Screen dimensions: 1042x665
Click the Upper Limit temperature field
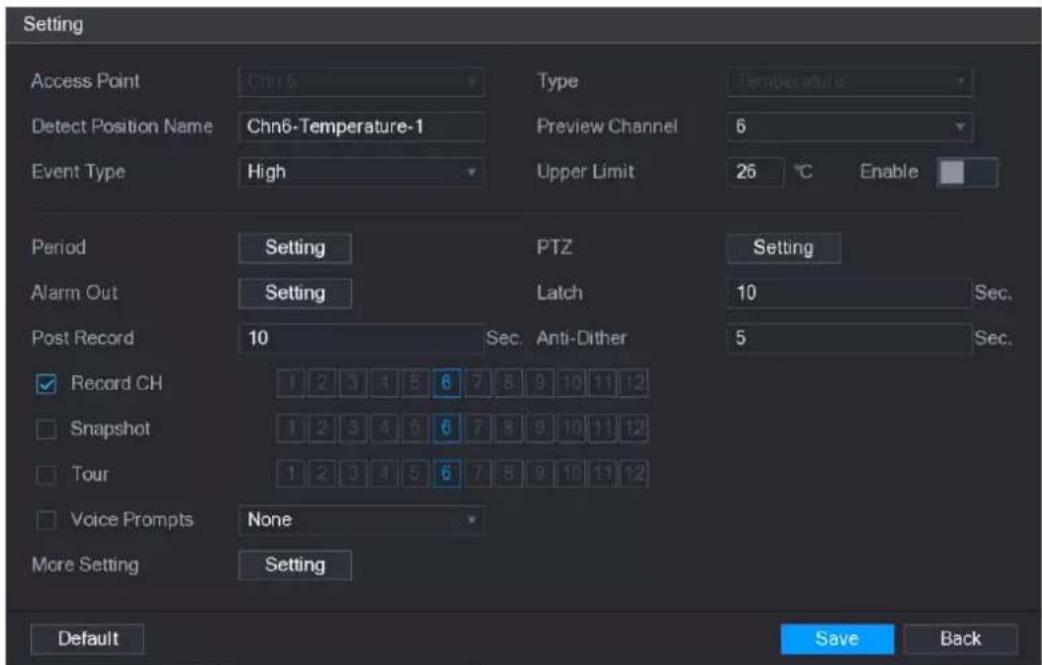[756, 172]
